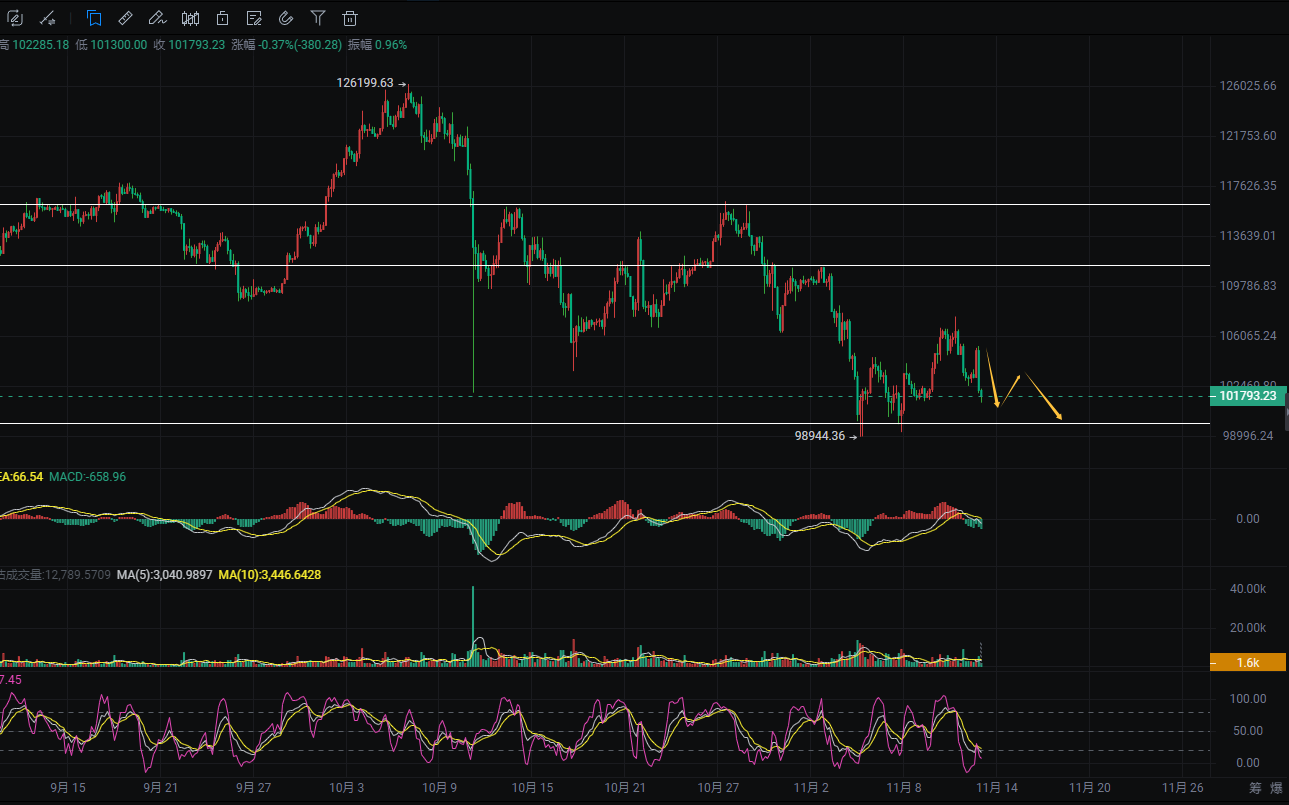This screenshot has height=805, width=1289.
Task: Click the edit note icon
Action: click(x=254, y=18)
